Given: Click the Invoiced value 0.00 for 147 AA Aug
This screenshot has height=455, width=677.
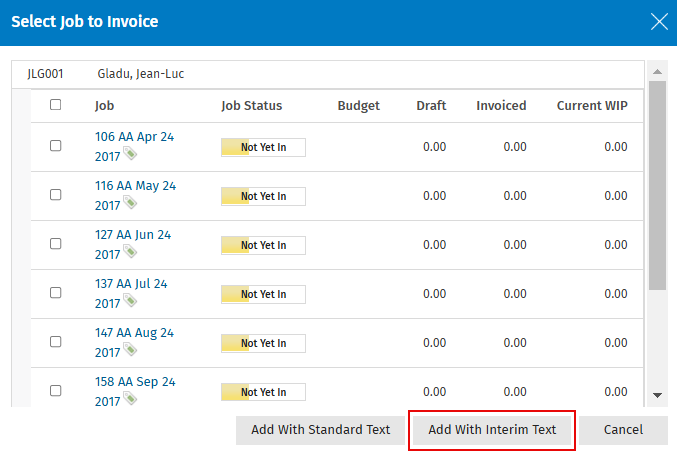Looking at the screenshot, I should coord(515,343).
